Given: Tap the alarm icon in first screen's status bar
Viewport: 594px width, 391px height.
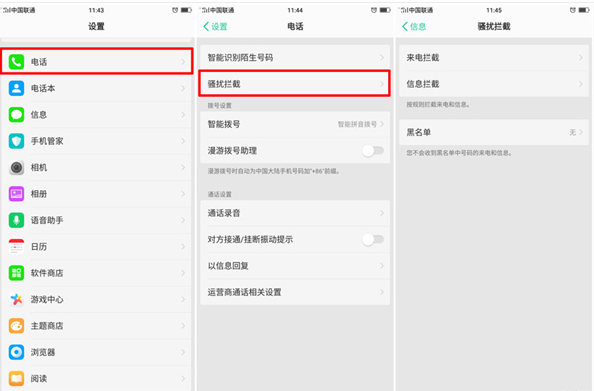Looking at the screenshot, I should point(175,10).
